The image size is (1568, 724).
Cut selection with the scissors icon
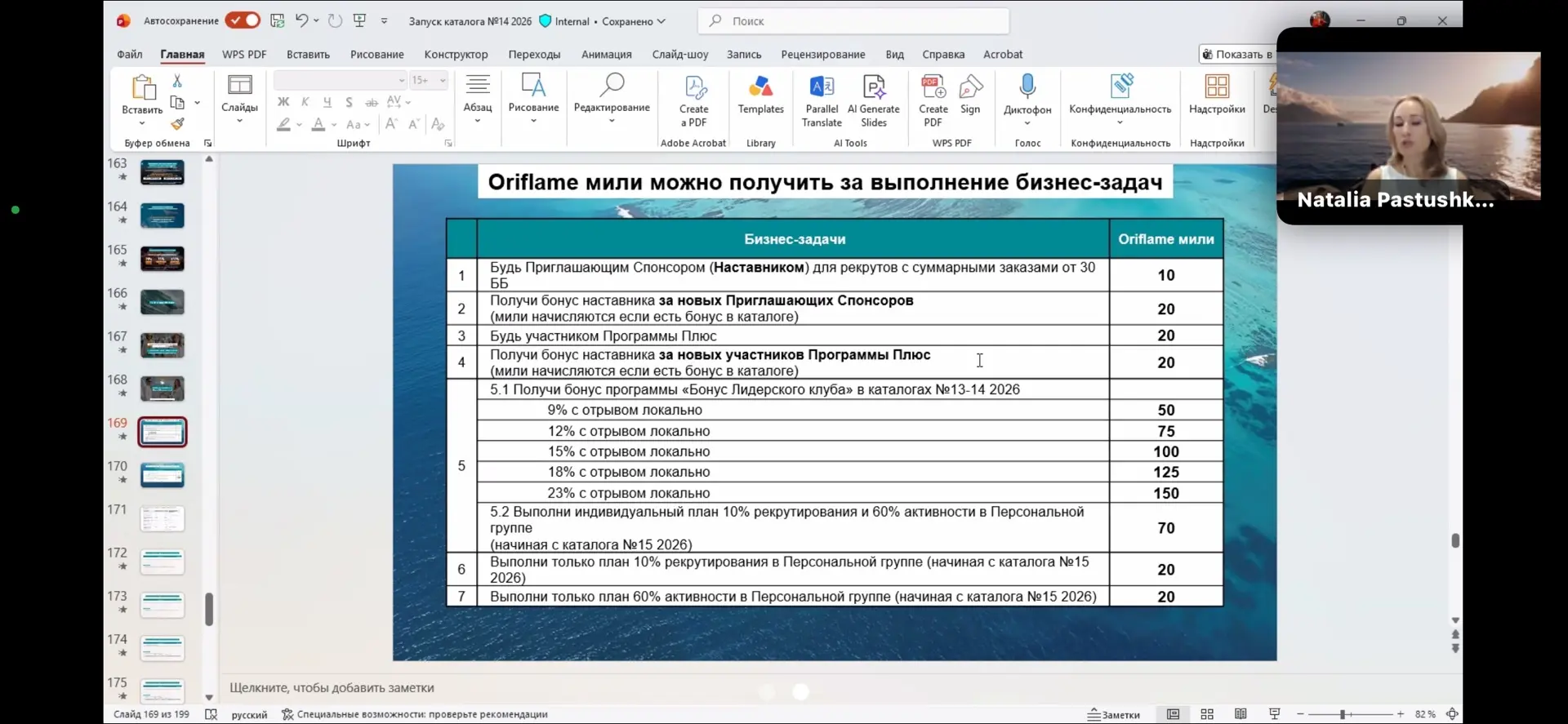pos(177,81)
